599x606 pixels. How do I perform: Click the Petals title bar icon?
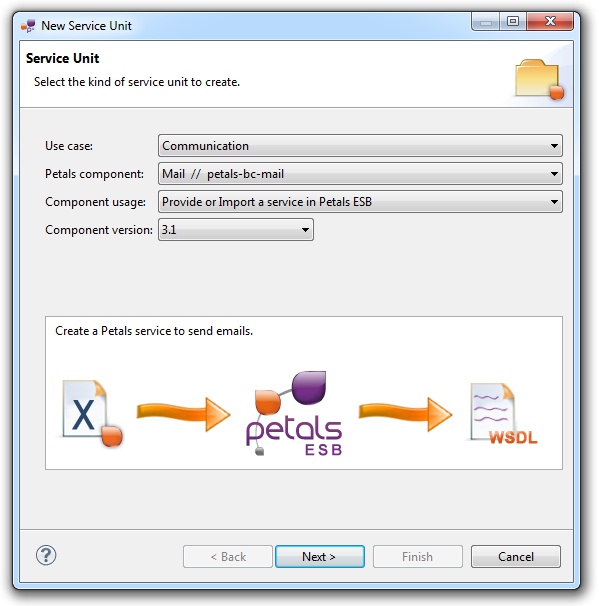click(28, 26)
